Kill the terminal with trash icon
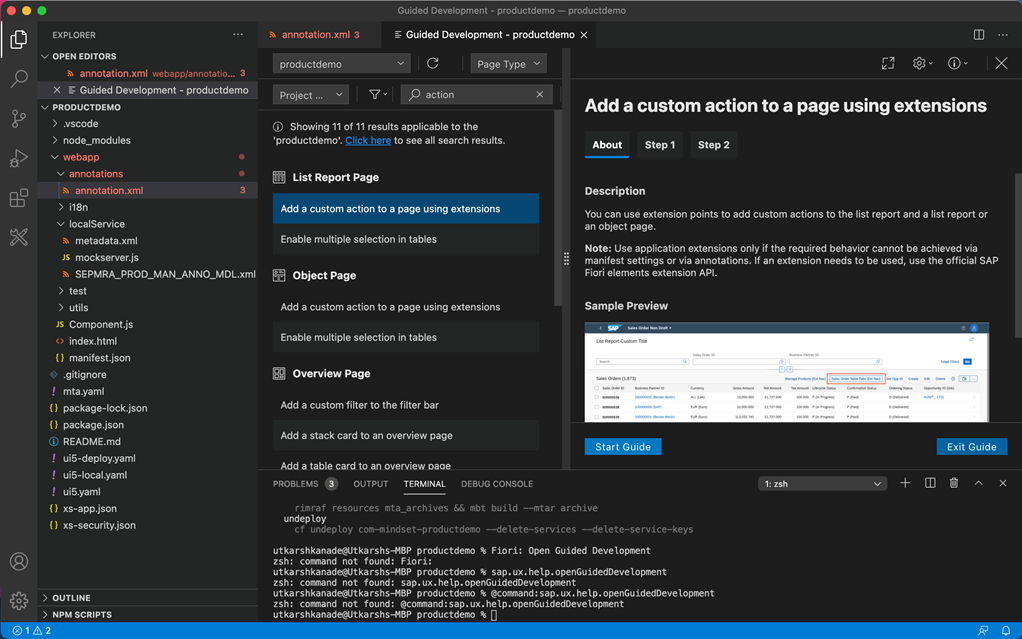 [954, 483]
